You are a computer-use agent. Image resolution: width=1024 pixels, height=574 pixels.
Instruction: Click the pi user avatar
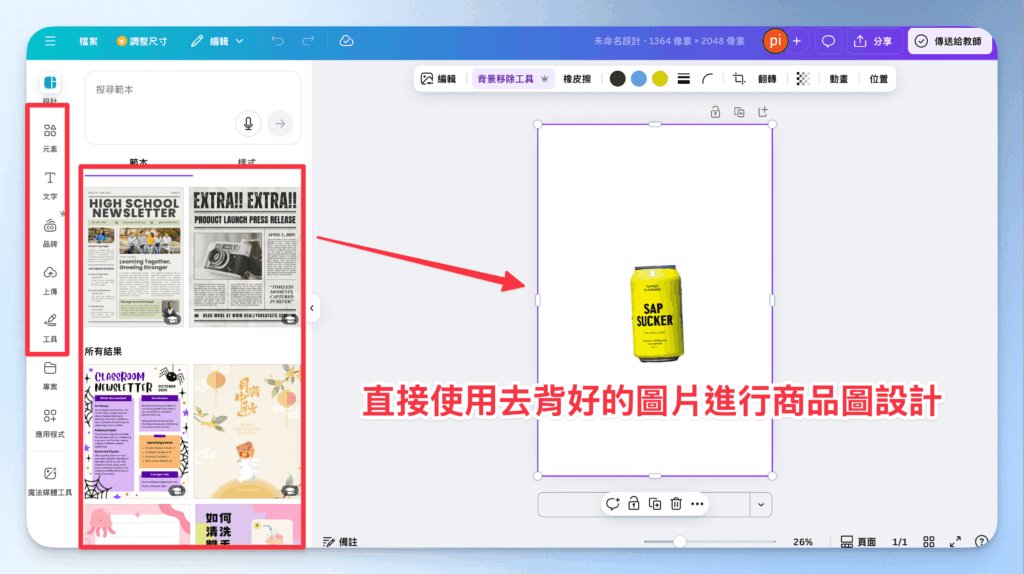pyautogui.click(x=775, y=41)
